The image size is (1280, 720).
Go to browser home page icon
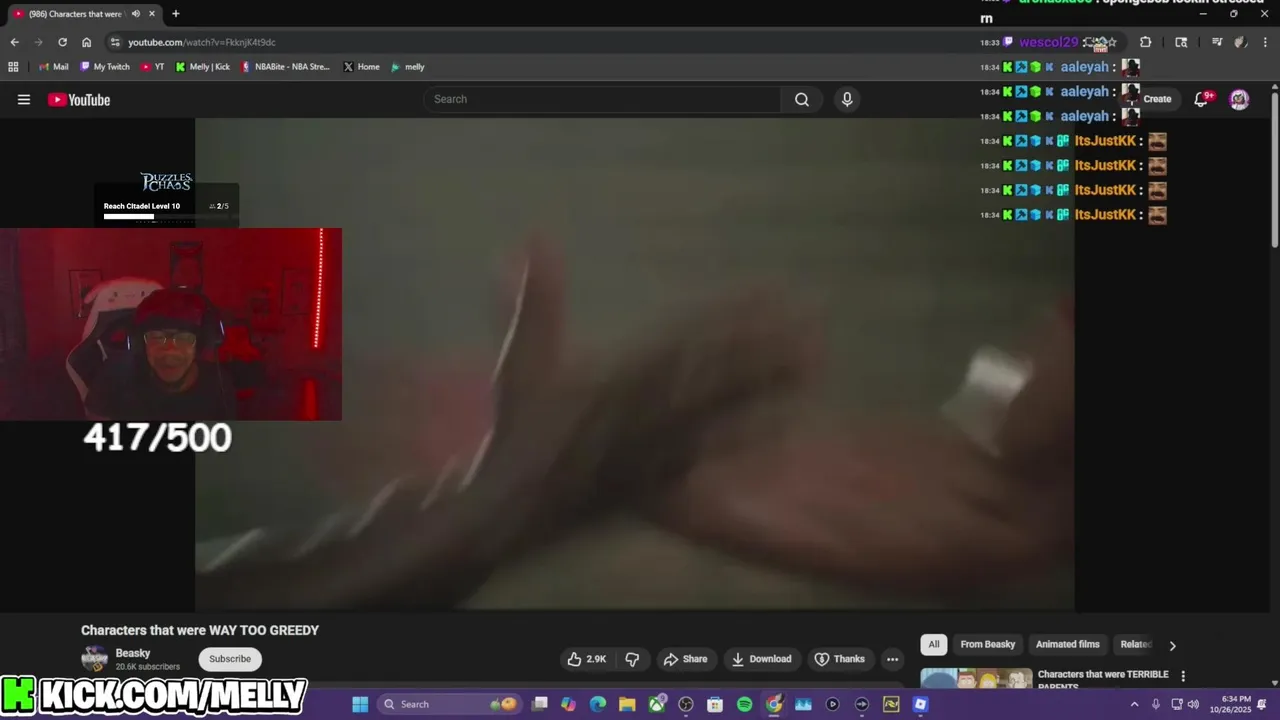pyautogui.click(x=86, y=42)
